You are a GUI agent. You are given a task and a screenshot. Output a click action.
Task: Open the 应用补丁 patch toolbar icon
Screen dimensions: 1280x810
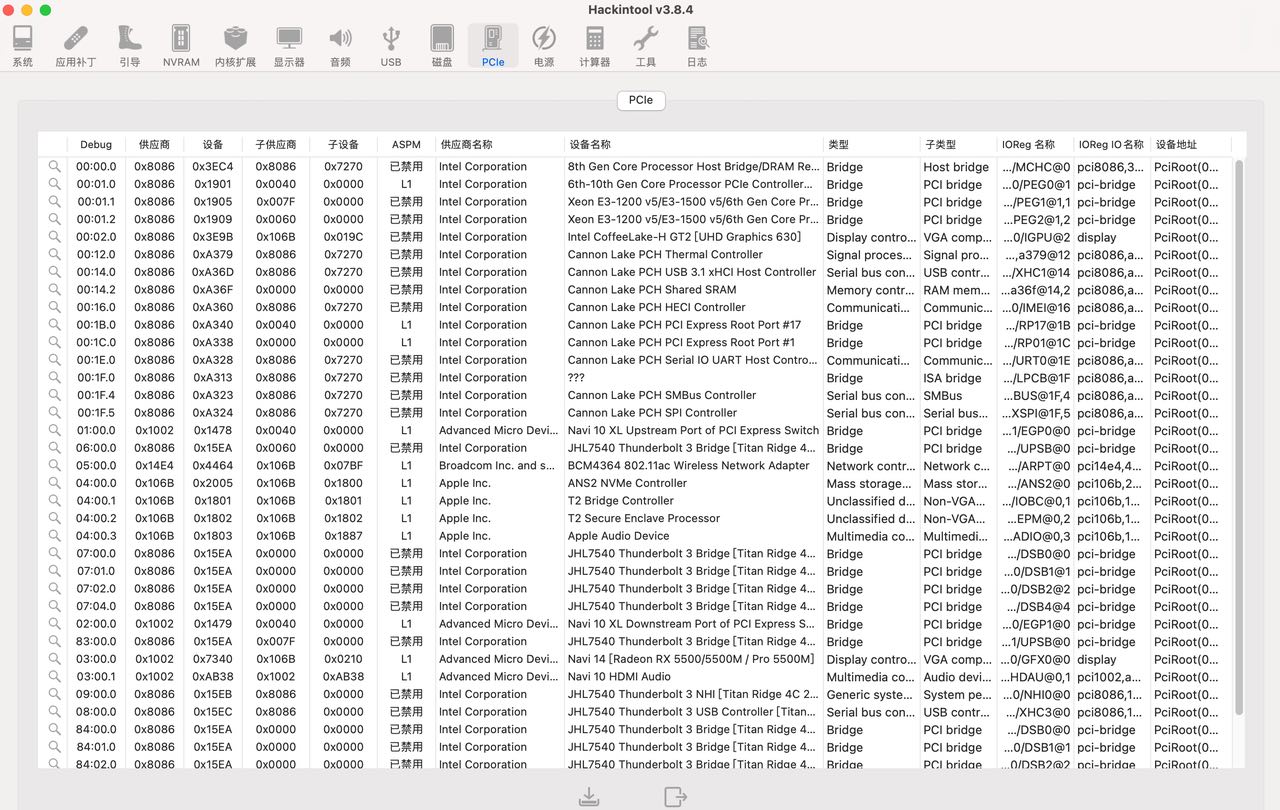76,46
